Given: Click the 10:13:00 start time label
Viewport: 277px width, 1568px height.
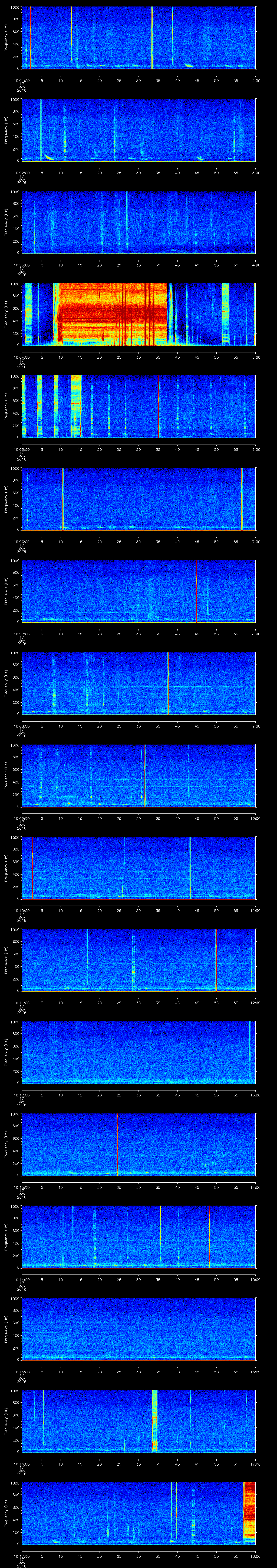Looking at the screenshot, I should [21, 1187].
